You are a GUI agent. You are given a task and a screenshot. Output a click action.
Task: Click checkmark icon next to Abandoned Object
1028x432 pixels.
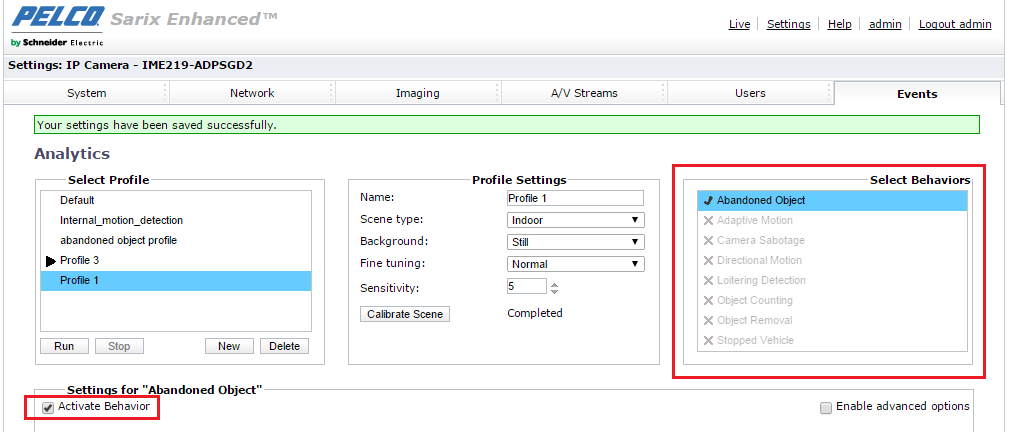coord(708,201)
